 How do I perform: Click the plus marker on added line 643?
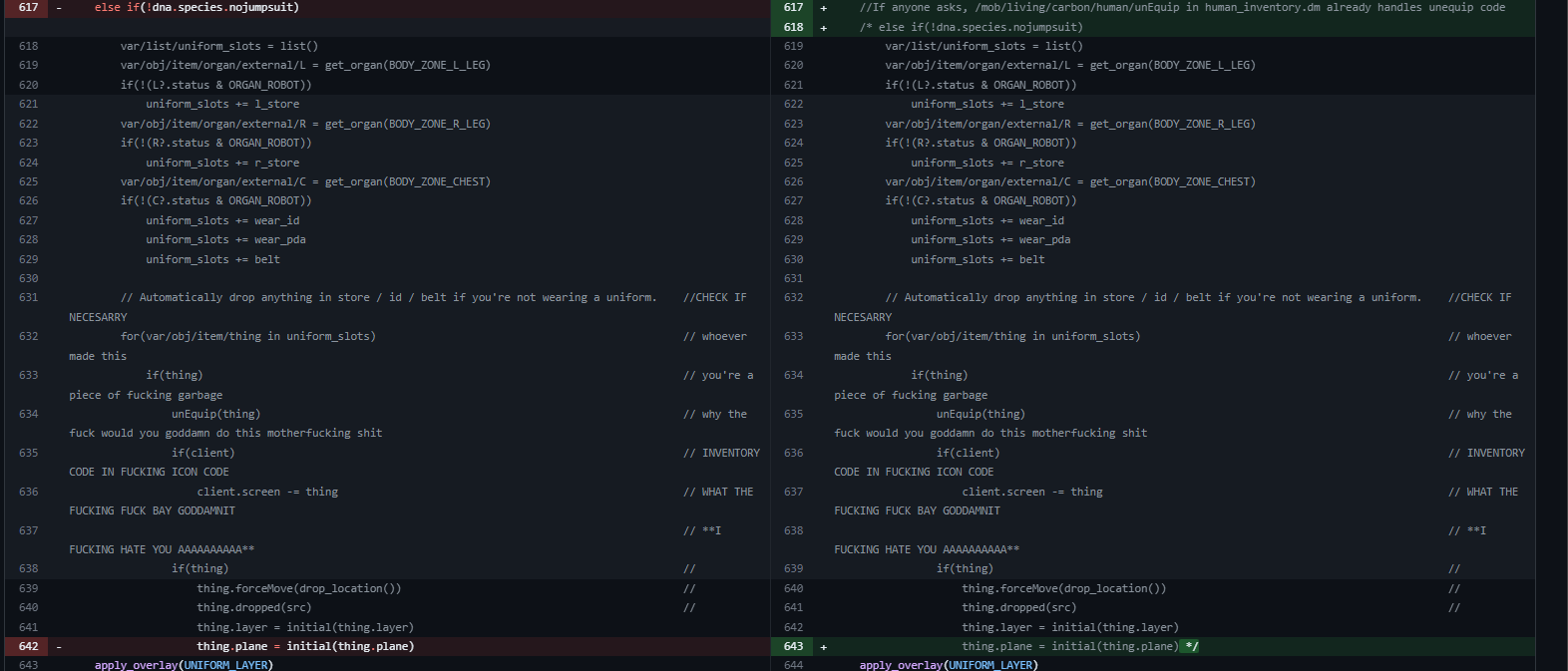[x=823, y=646]
